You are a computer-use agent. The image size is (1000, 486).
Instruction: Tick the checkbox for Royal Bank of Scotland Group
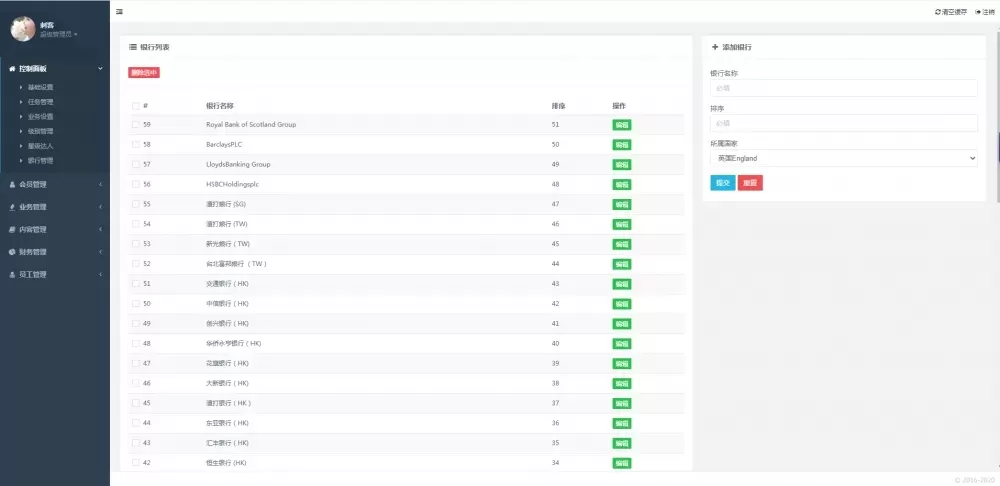[136, 125]
